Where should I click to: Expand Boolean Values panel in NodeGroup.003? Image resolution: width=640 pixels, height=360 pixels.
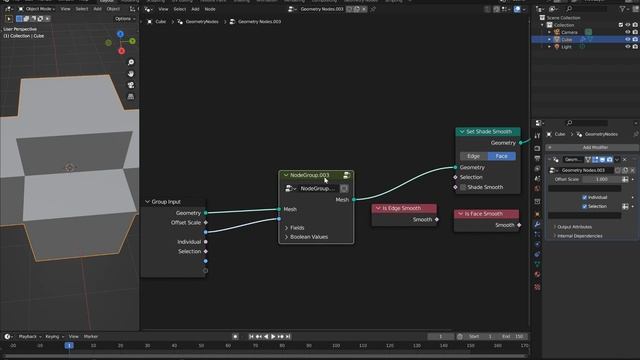(306, 237)
